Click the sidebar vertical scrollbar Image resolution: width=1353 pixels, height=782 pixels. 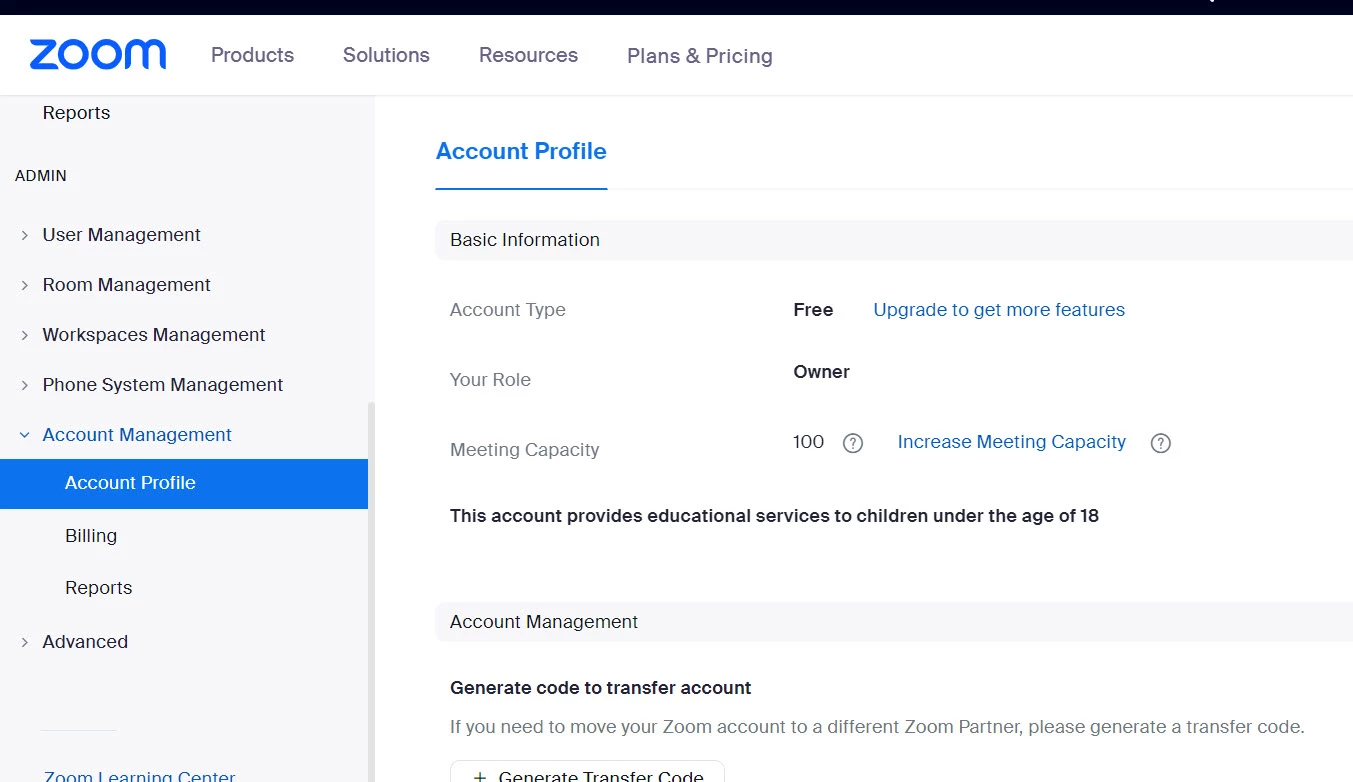(x=371, y=590)
